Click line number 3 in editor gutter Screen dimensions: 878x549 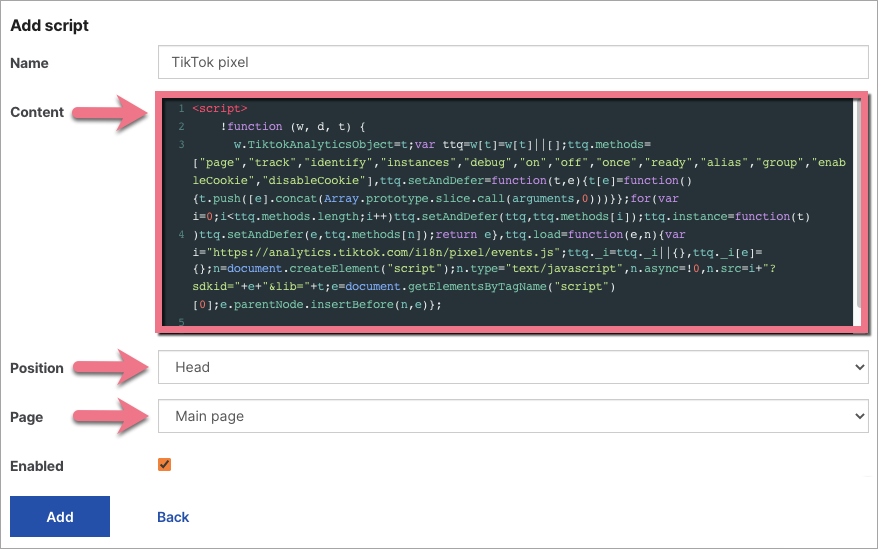click(x=180, y=145)
